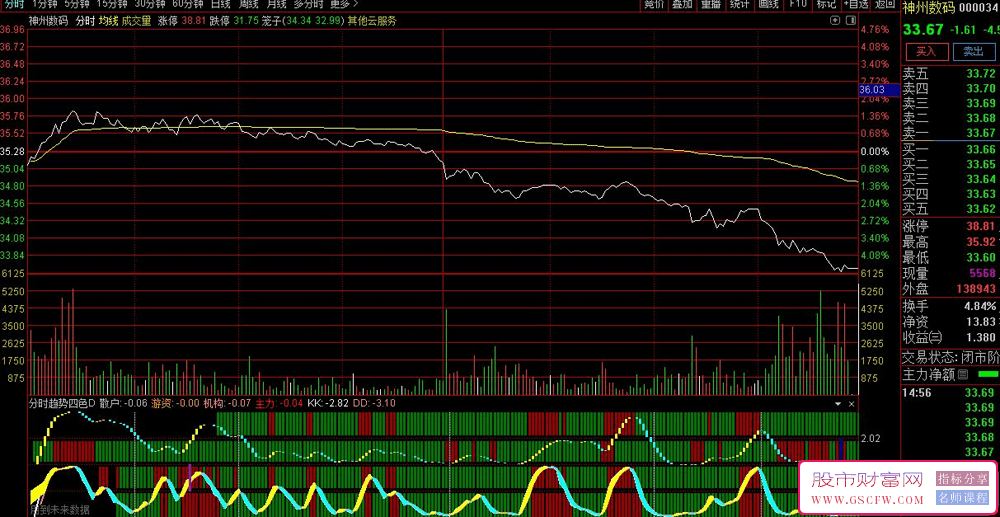Click the blue 36.03 price axis marker
The width and height of the screenshot is (1000, 517).
(x=879, y=90)
